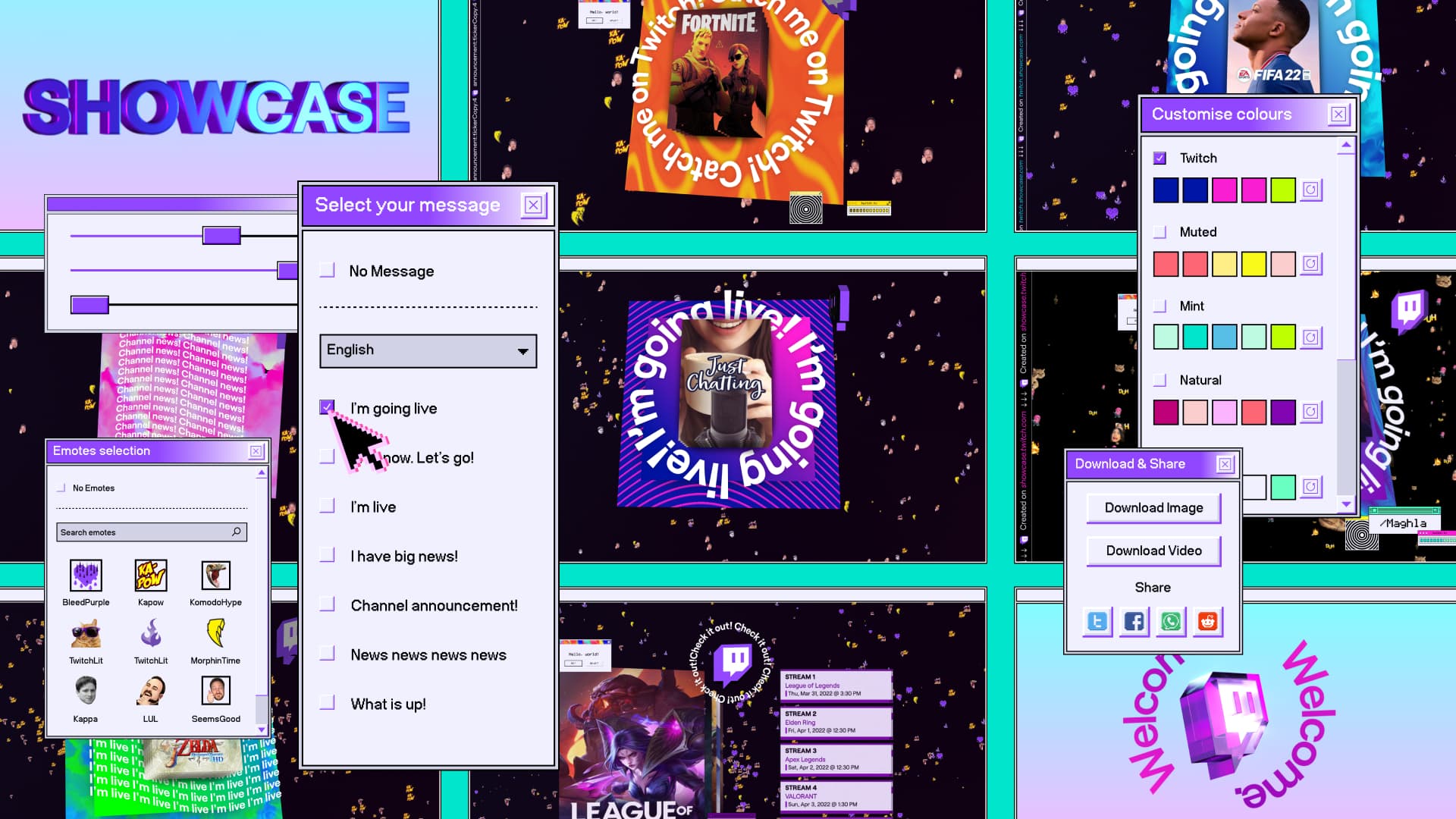Click the STREAM 3 Apex Legends entry
The width and height of the screenshot is (1456, 819).
(x=836, y=759)
